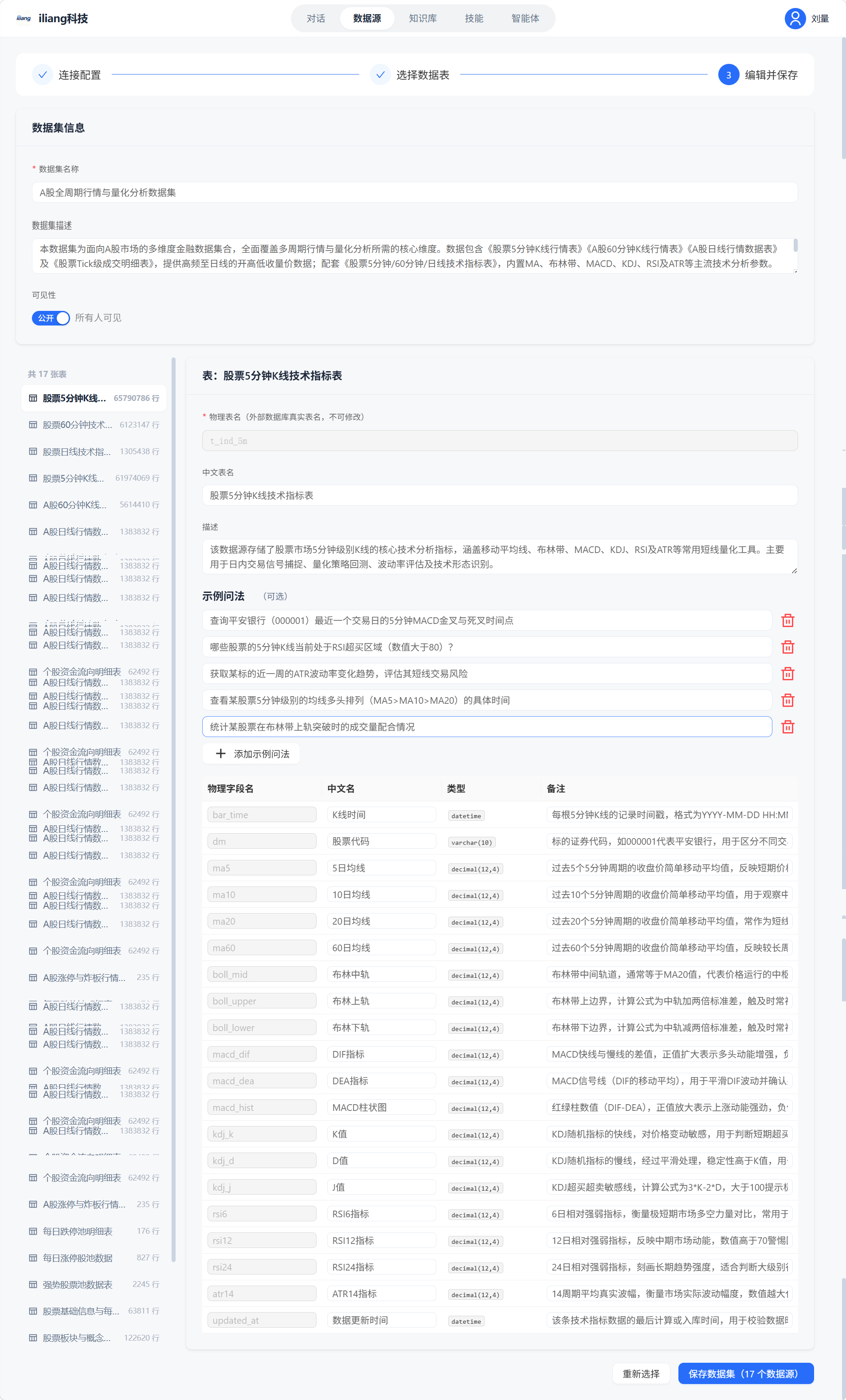Click the 共 17 张表 count label
846x1400 pixels.
(47, 374)
